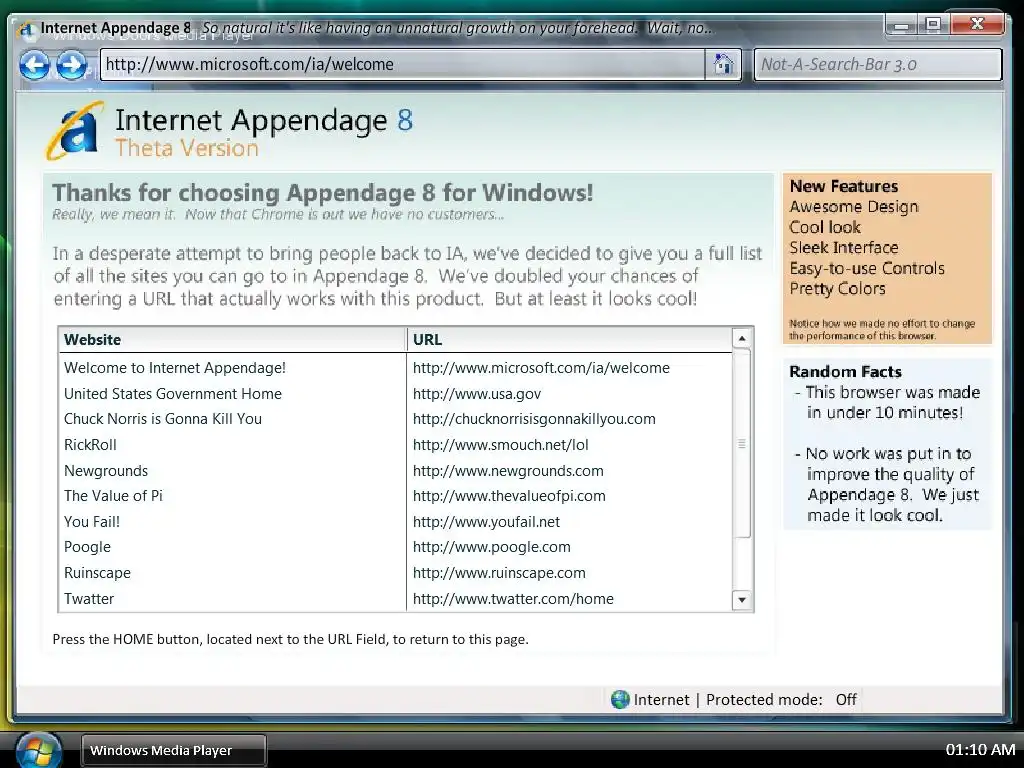Click the 'New Features' heading

tap(844, 186)
